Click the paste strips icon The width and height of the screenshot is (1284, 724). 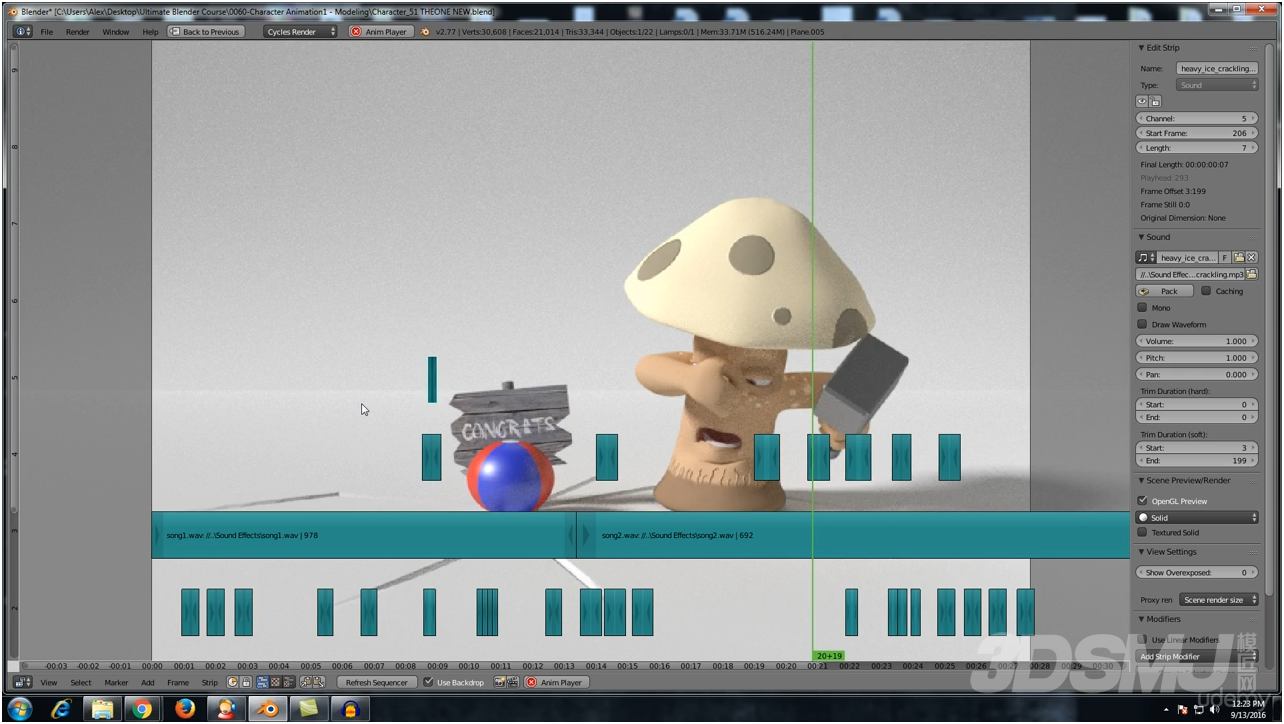click(319, 682)
